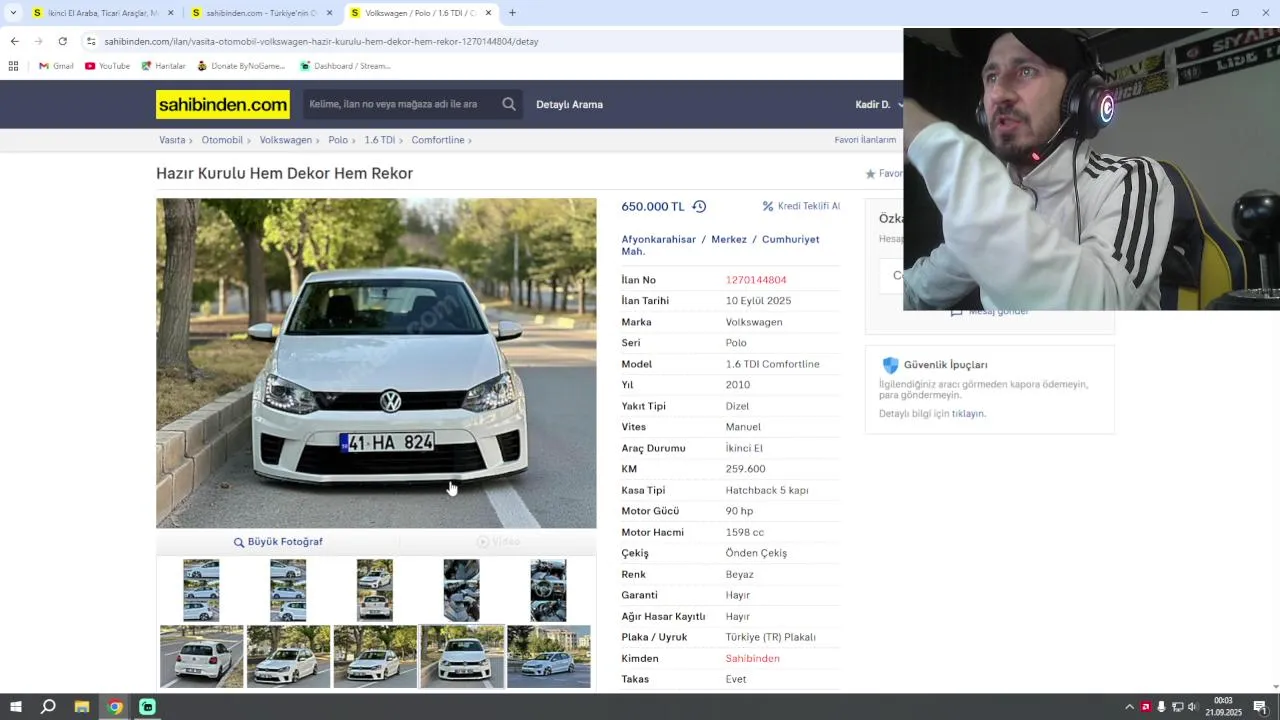Reload the page
The height and width of the screenshot is (720, 1280).
click(62, 41)
